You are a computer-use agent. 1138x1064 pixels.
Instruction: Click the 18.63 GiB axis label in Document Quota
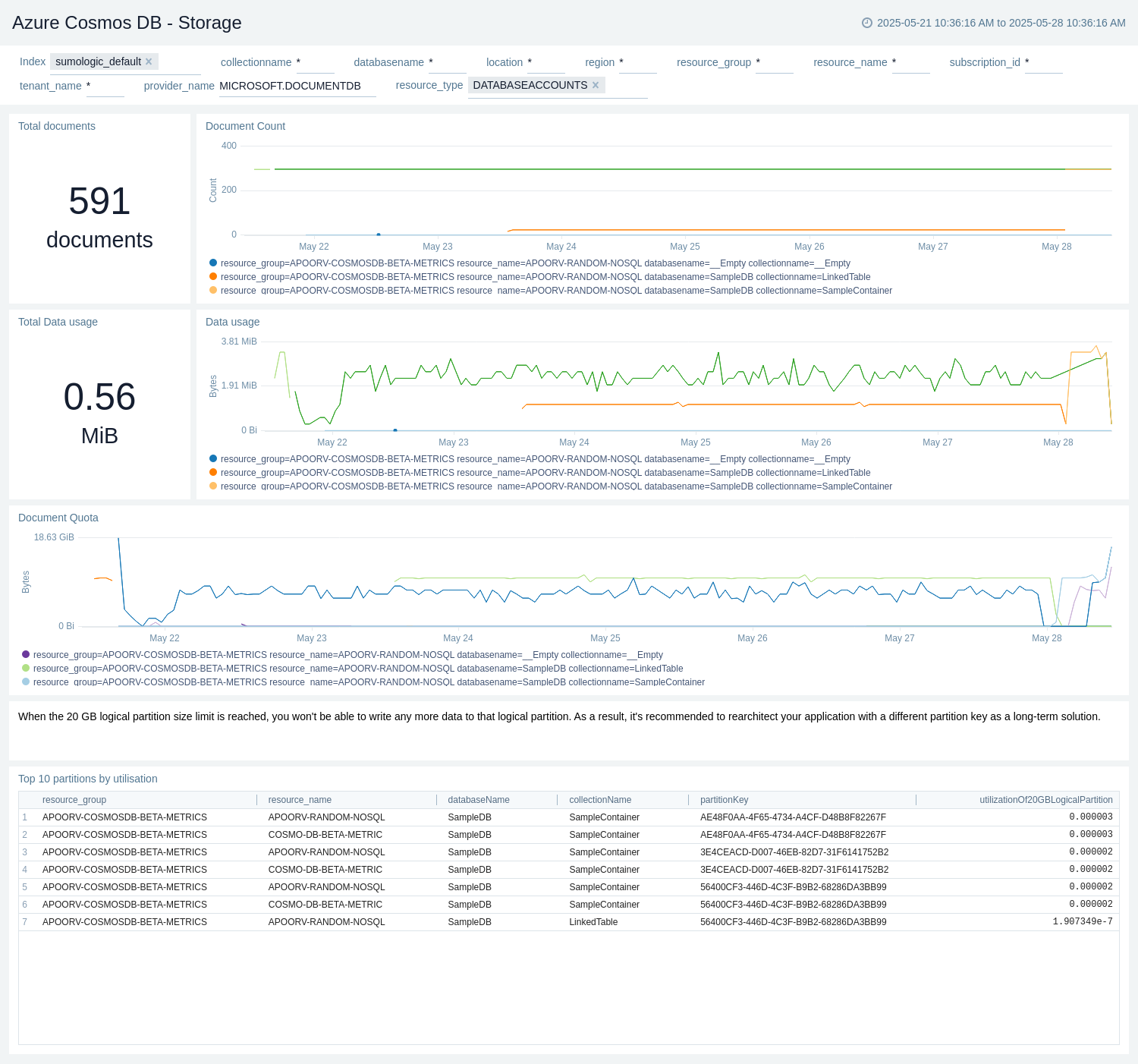[x=54, y=537]
